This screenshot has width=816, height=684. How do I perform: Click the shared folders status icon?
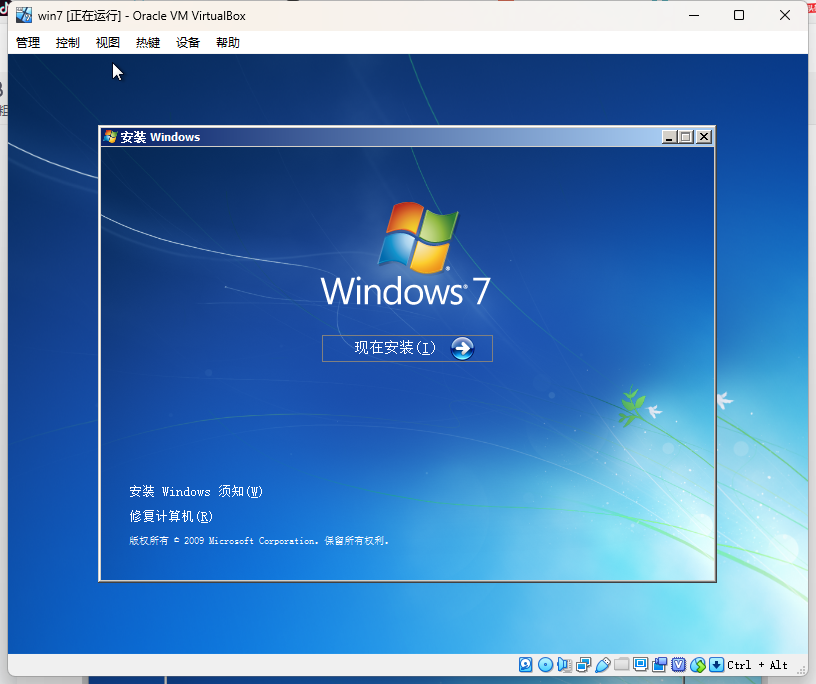[x=622, y=665]
